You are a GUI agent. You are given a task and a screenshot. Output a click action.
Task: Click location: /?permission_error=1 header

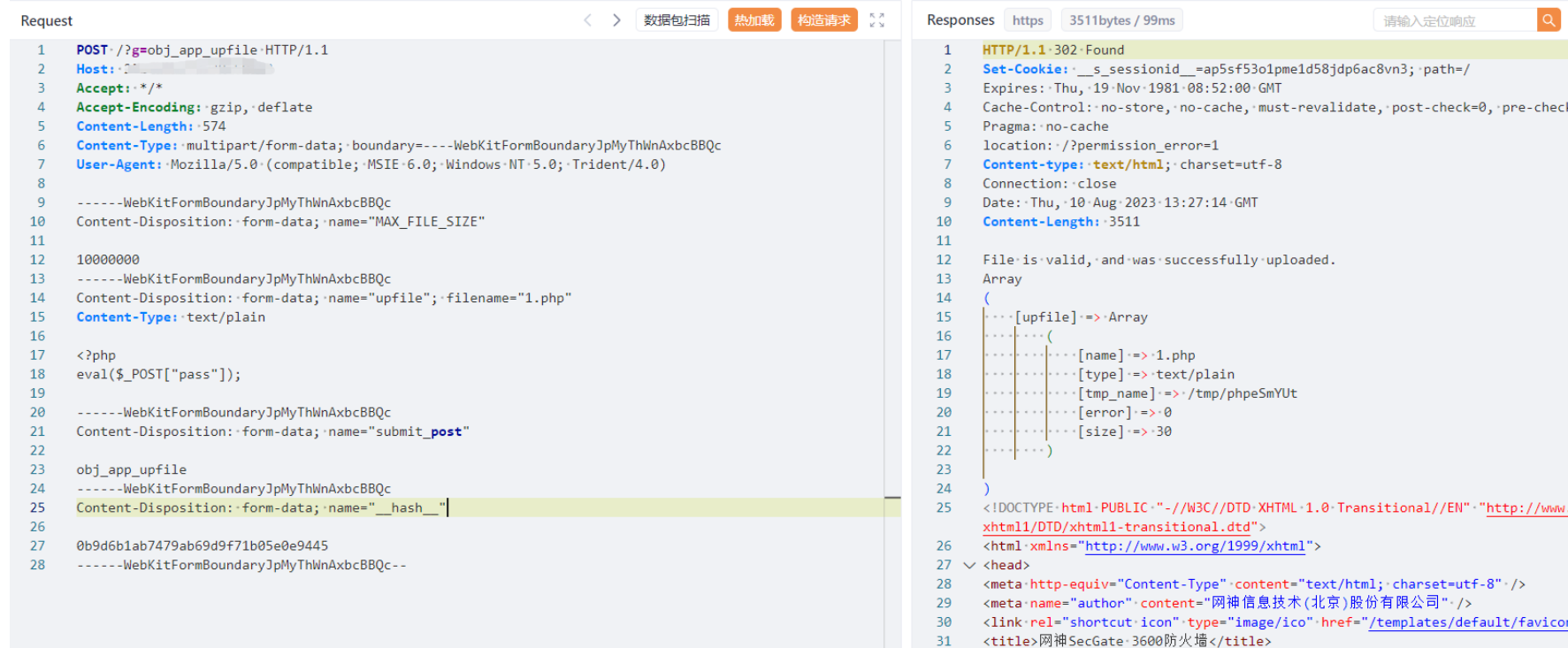(1100, 145)
